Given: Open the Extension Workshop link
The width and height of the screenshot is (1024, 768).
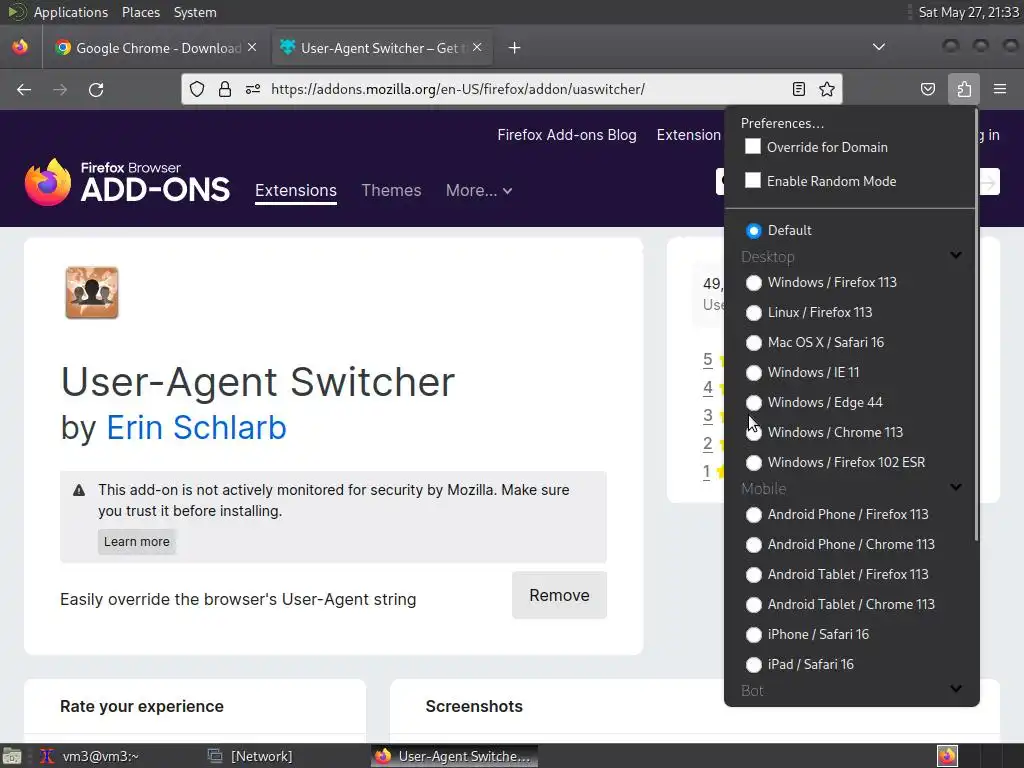Looking at the screenshot, I should click(x=689, y=135).
